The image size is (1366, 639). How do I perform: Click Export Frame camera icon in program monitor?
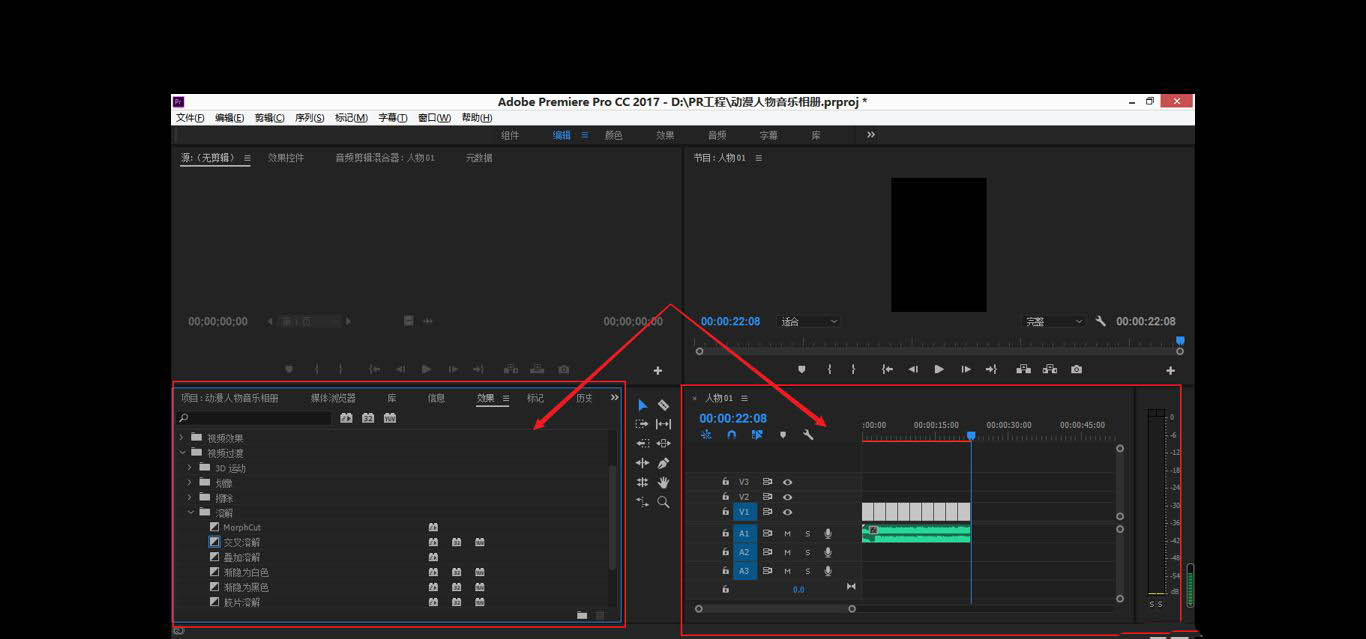pos(1076,369)
